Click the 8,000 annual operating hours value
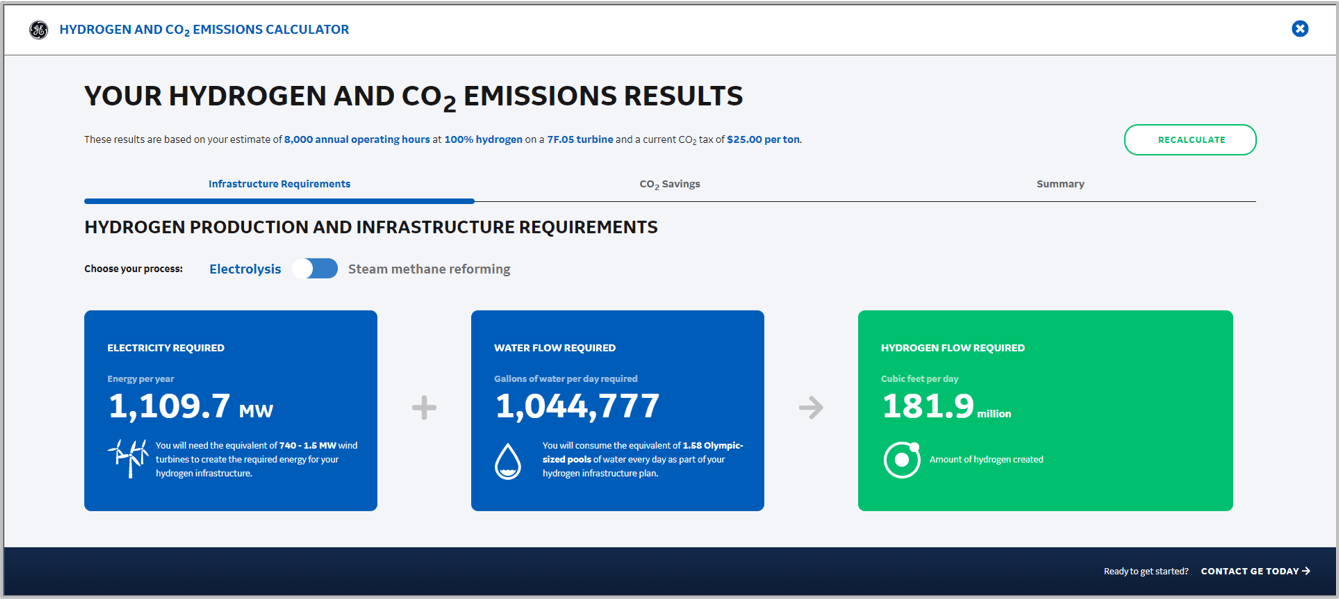Image resolution: width=1339 pixels, height=599 pixels. pyautogui.click(x=357, y=140)
